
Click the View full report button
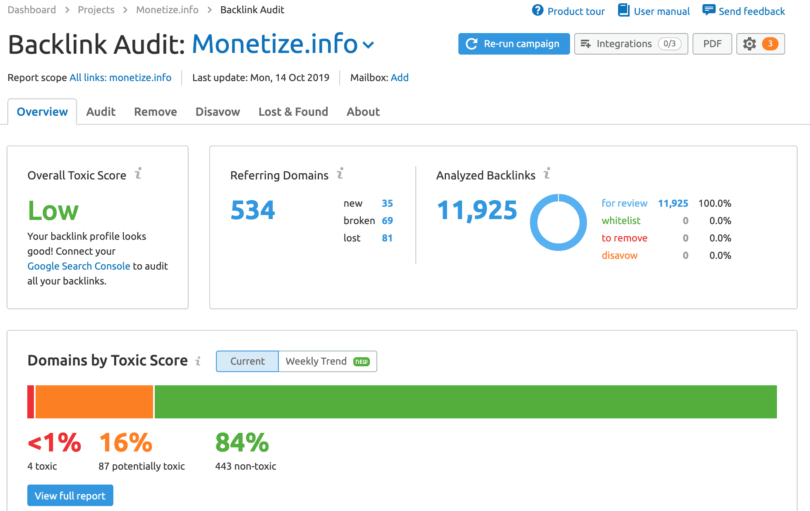(70, 495)
